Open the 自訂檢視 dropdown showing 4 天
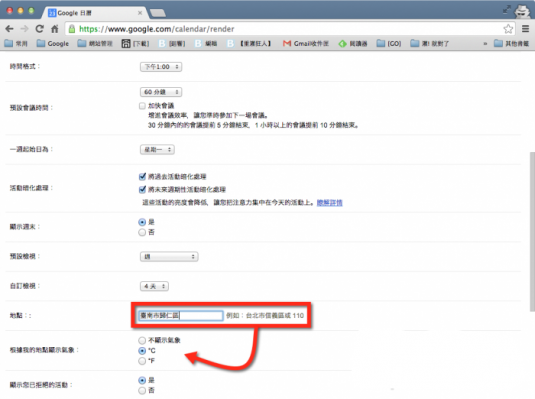Screen dimensions: 535x399 (x=154, y=286)
